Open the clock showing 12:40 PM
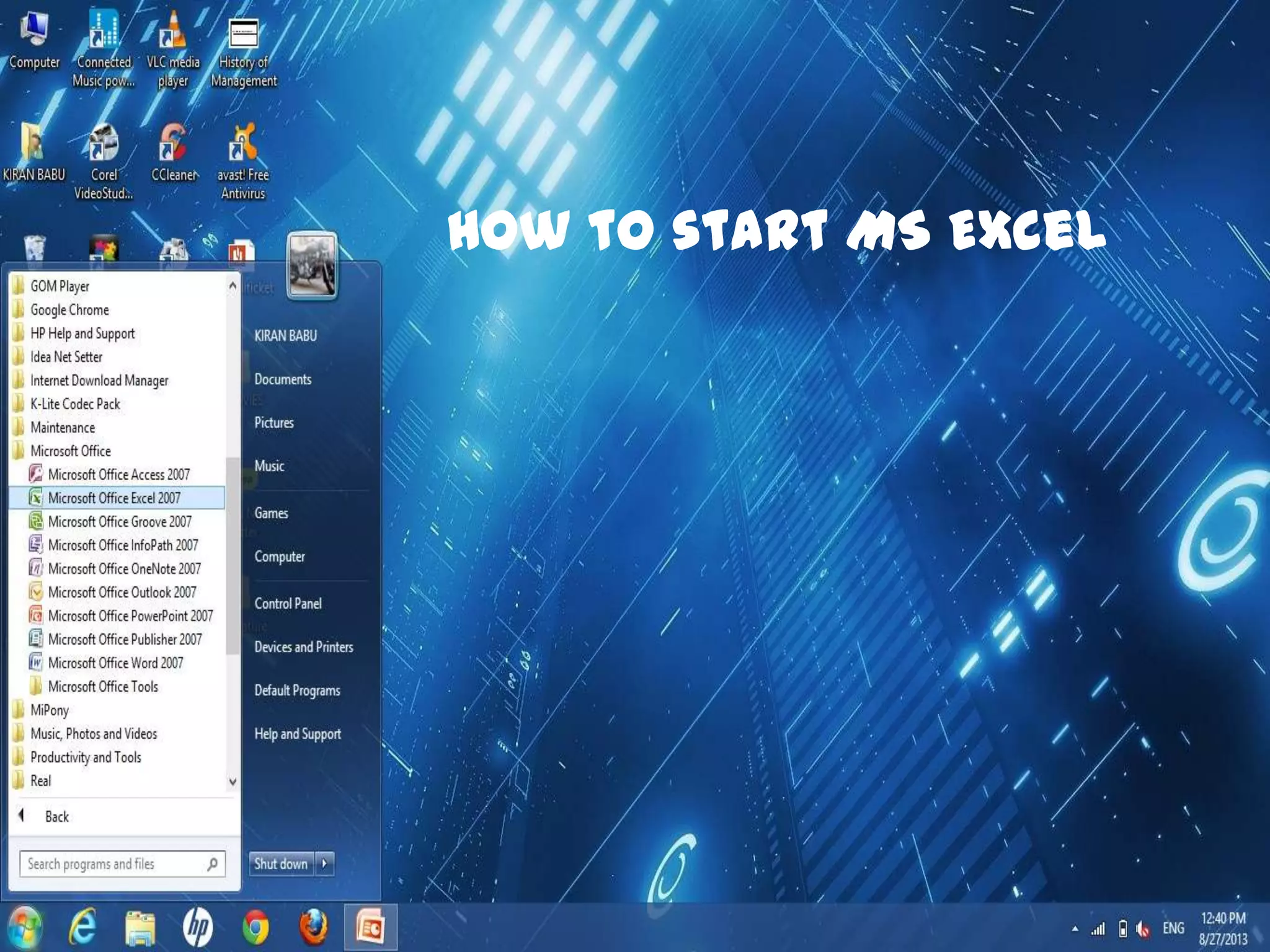Viewport: 1270px width, 952px height. point(1223,928)
